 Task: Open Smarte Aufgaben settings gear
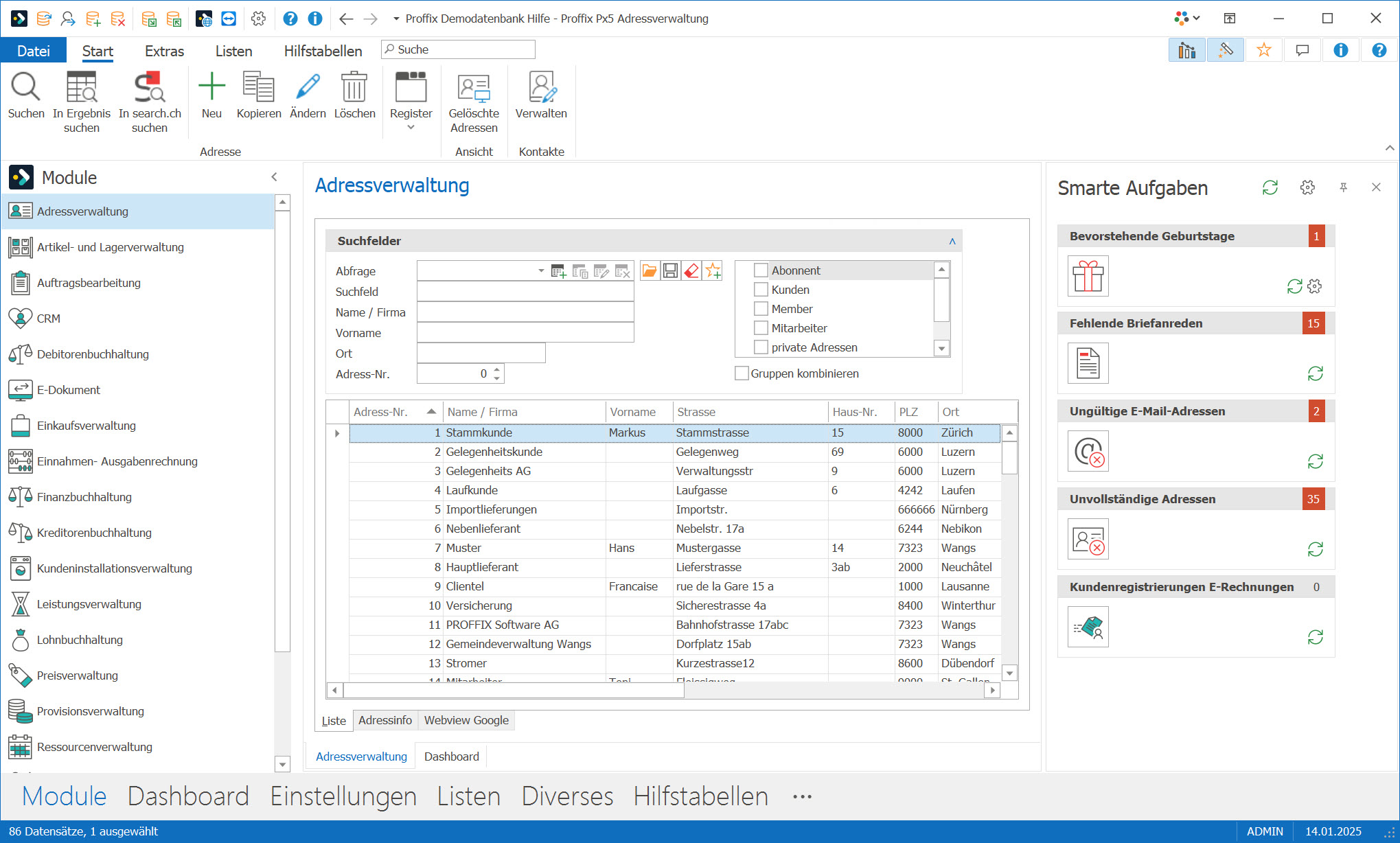click(1307, 187)
